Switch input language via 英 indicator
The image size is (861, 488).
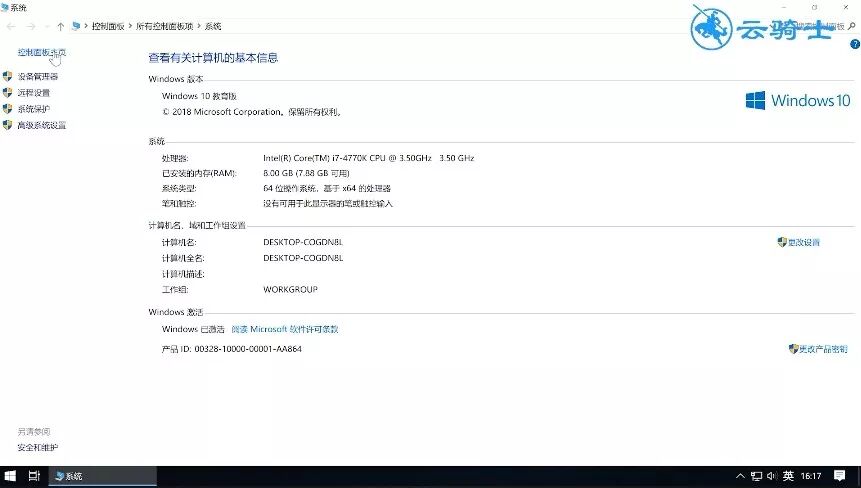pyautogui.click(x=789, y=476)
